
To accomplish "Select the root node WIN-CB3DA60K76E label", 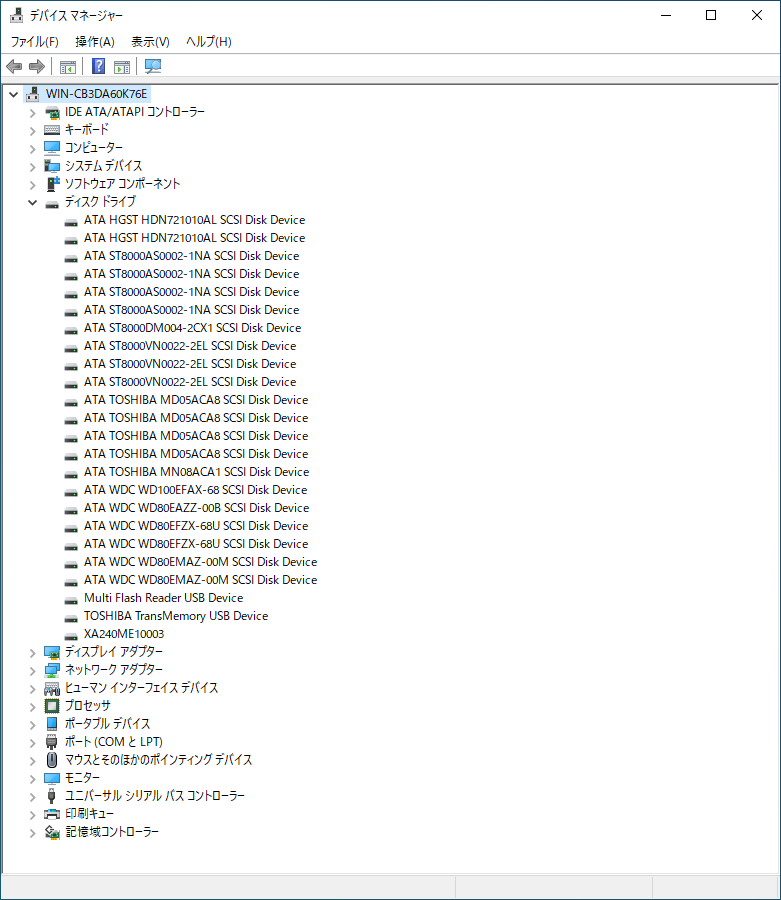I will tap(96, 94).
